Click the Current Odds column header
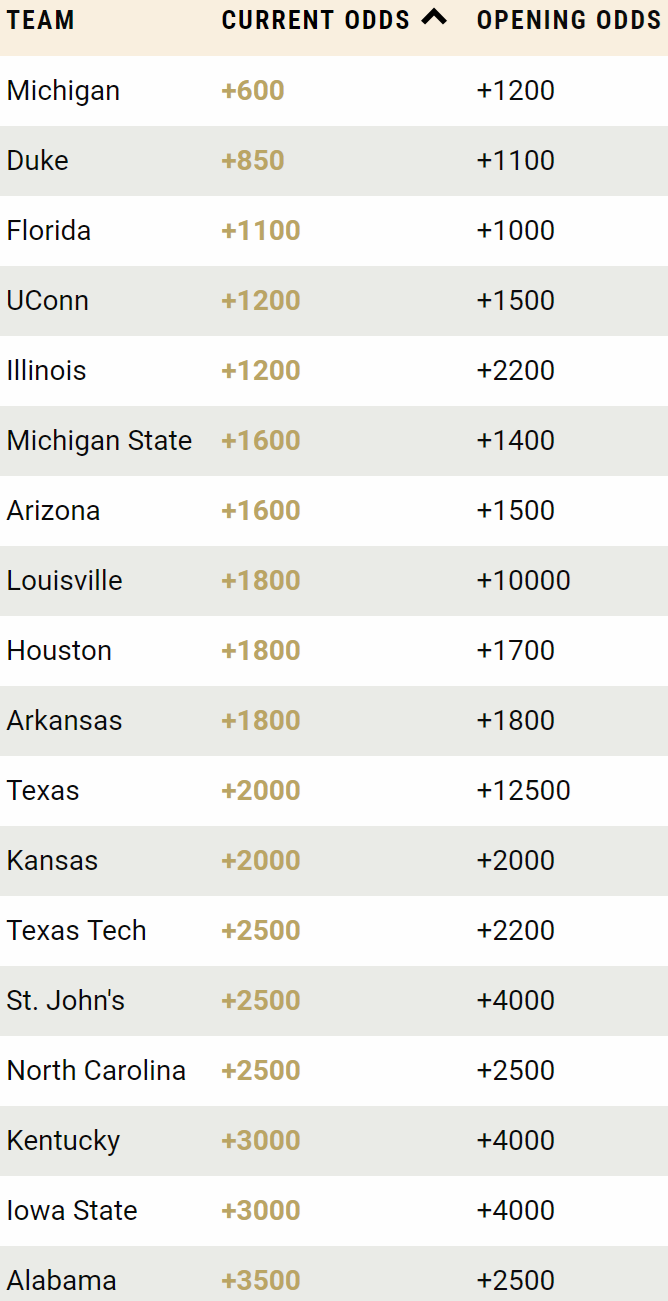The width and height of the screenshot is (668, 1301). tap(316, 20)
